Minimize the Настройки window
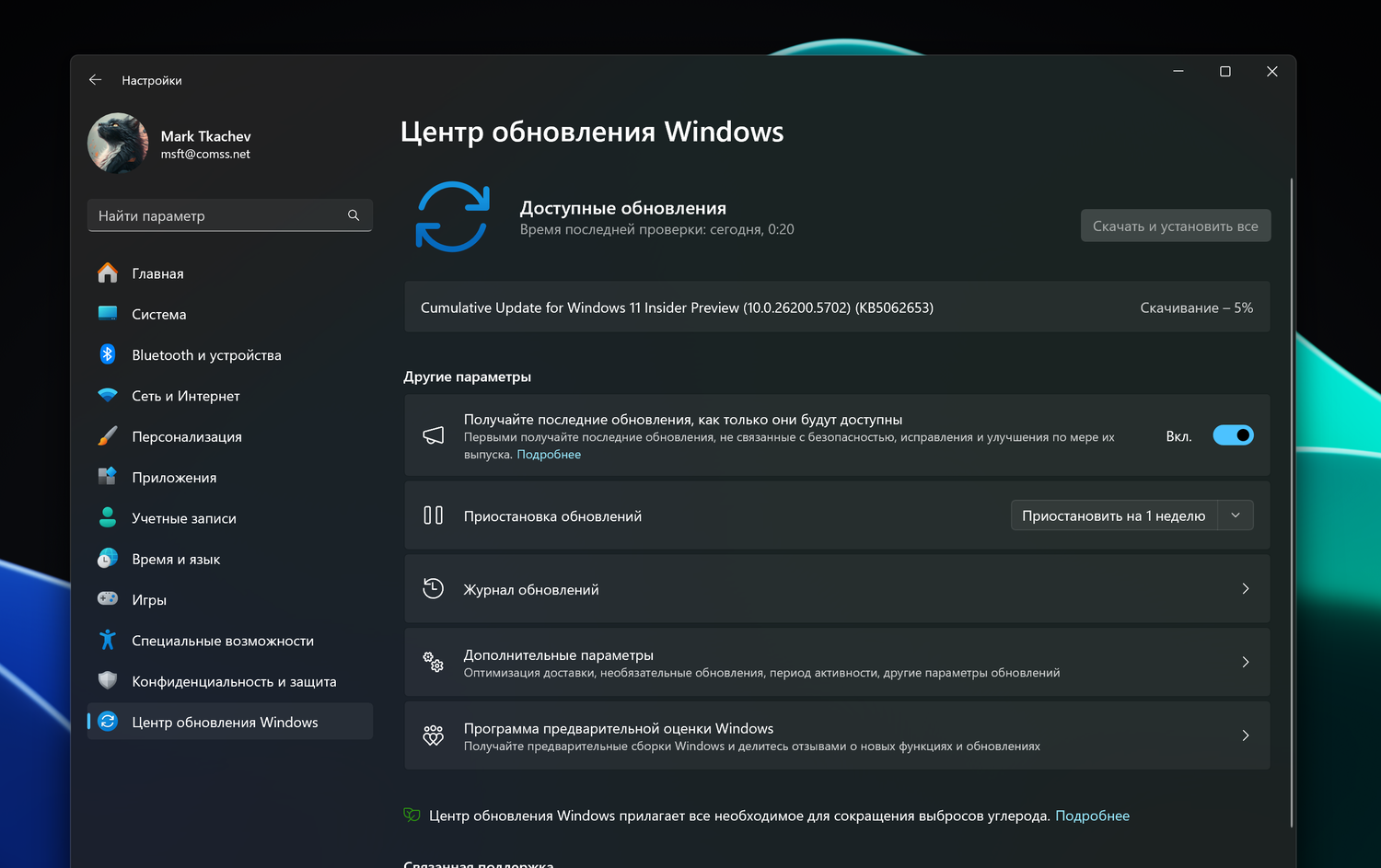This screenshot has width=1381, height=868. 1178,71
